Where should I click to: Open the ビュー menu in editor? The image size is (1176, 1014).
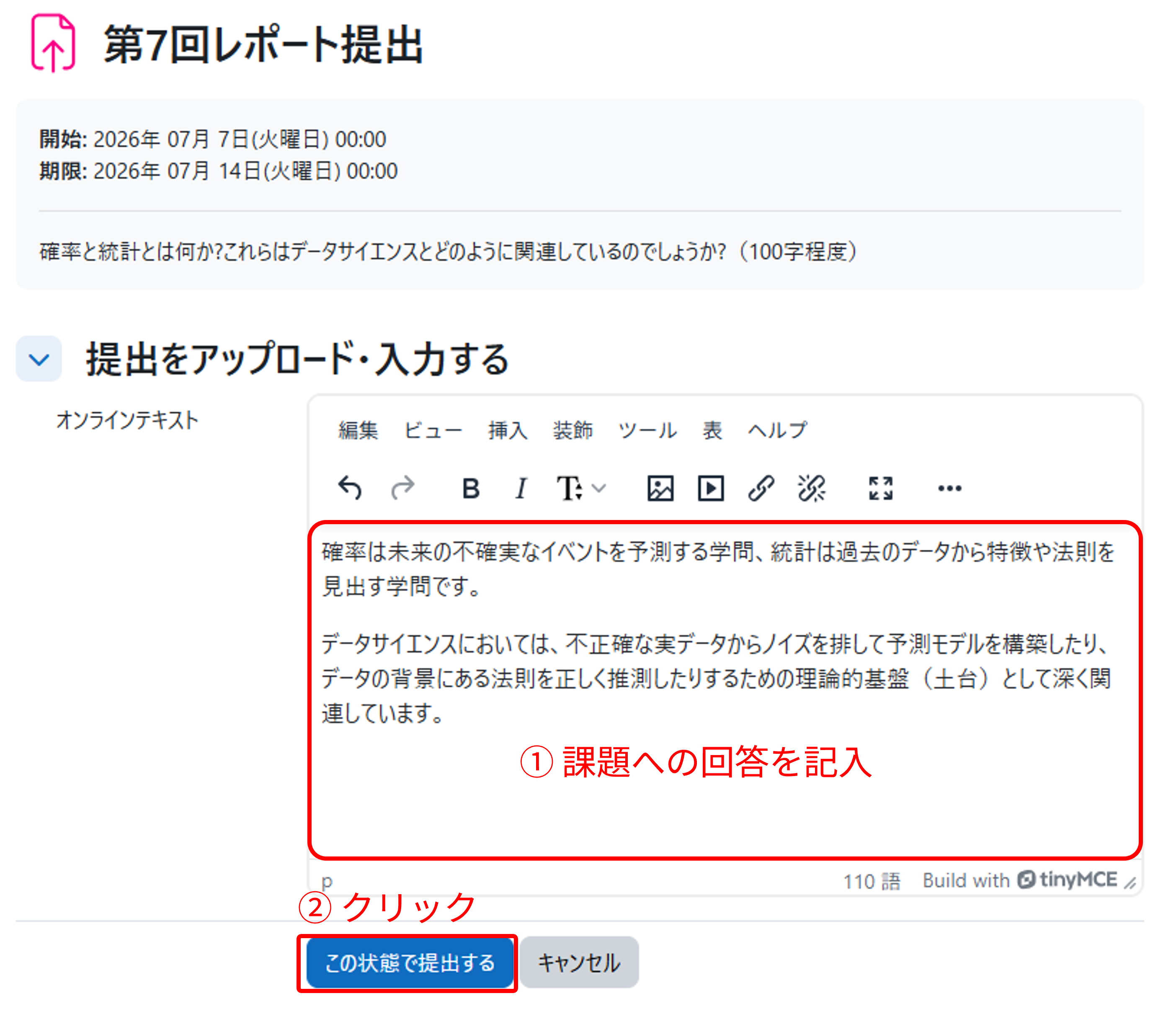pyautogui.click(x=433, y=430)
